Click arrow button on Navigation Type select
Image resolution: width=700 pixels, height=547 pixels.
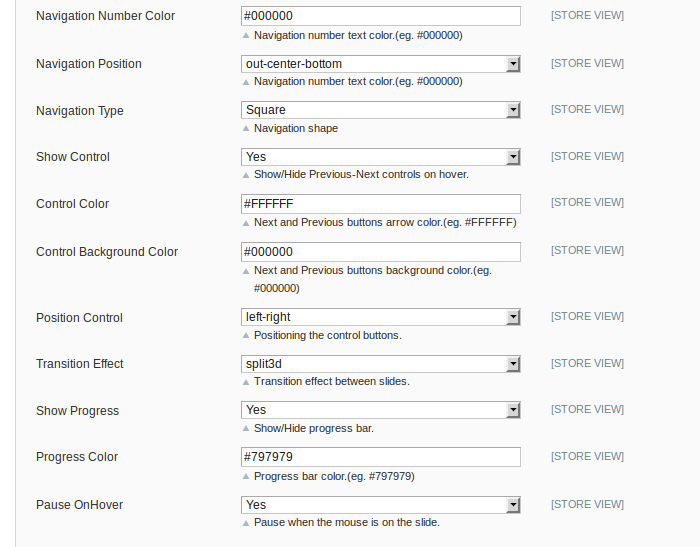(x=513, y=110)
